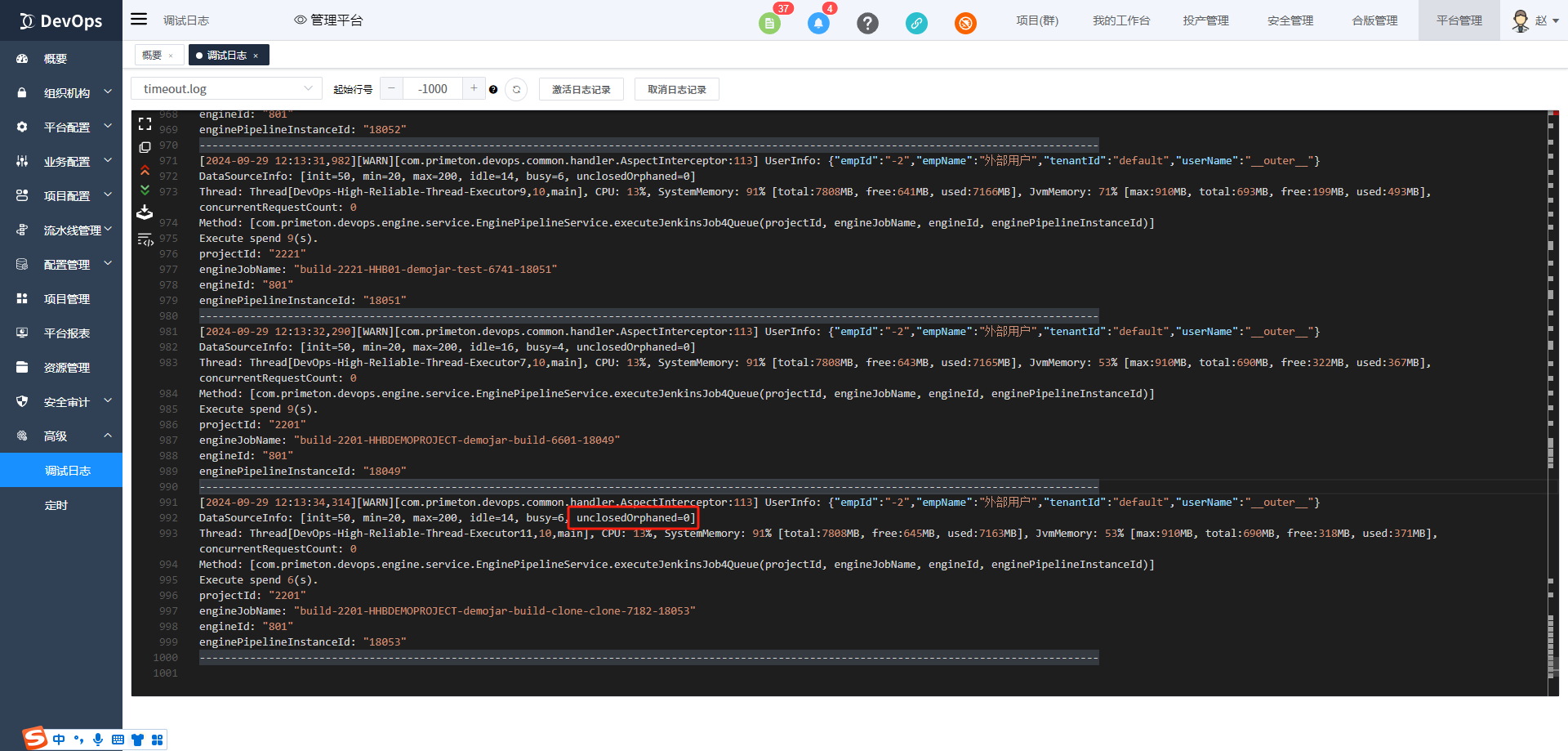Open the blue notification bell
Viewport: 1568px width, 751px height.
(818, 24)
